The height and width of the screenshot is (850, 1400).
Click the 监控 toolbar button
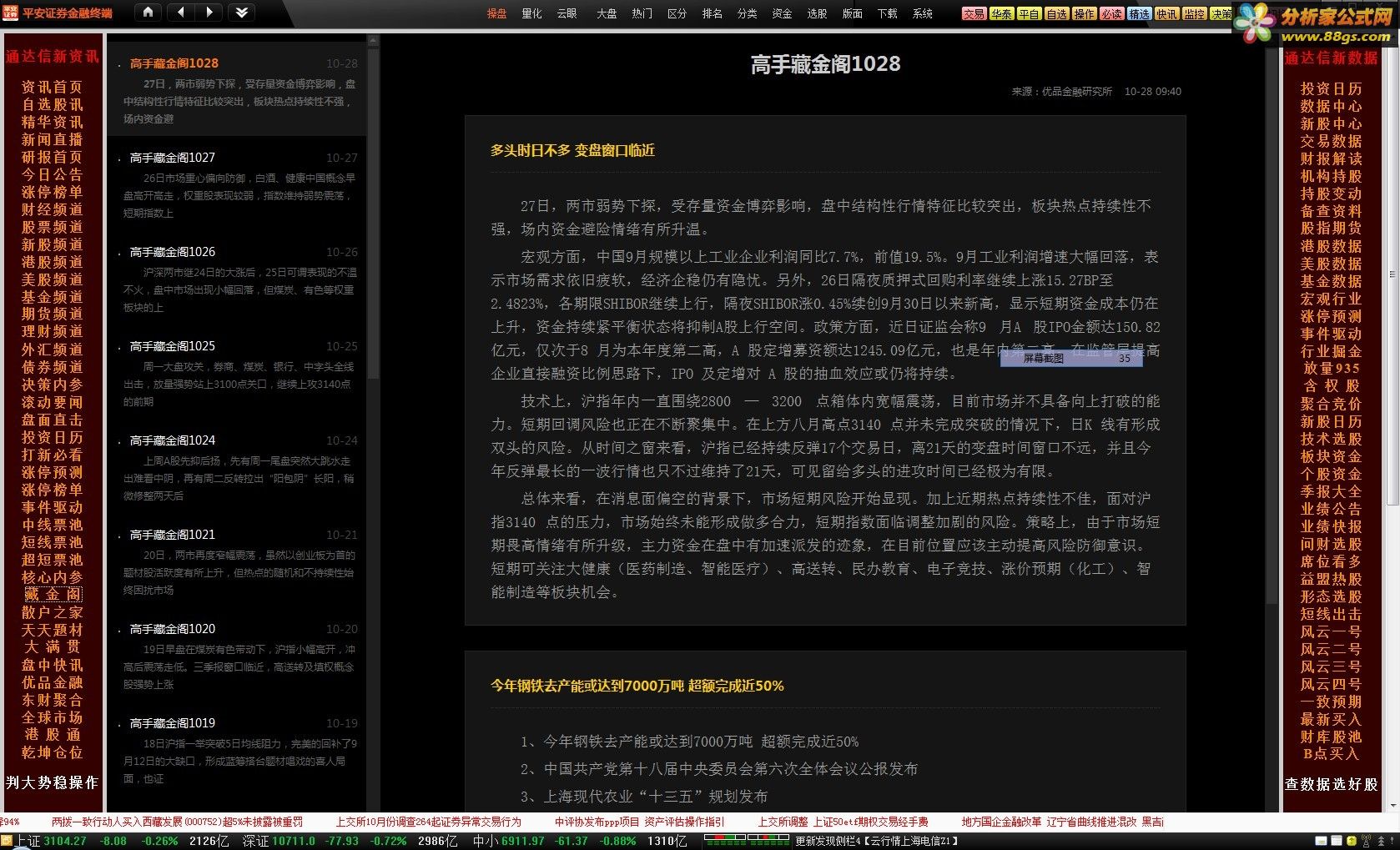(x=1194, y=14)
